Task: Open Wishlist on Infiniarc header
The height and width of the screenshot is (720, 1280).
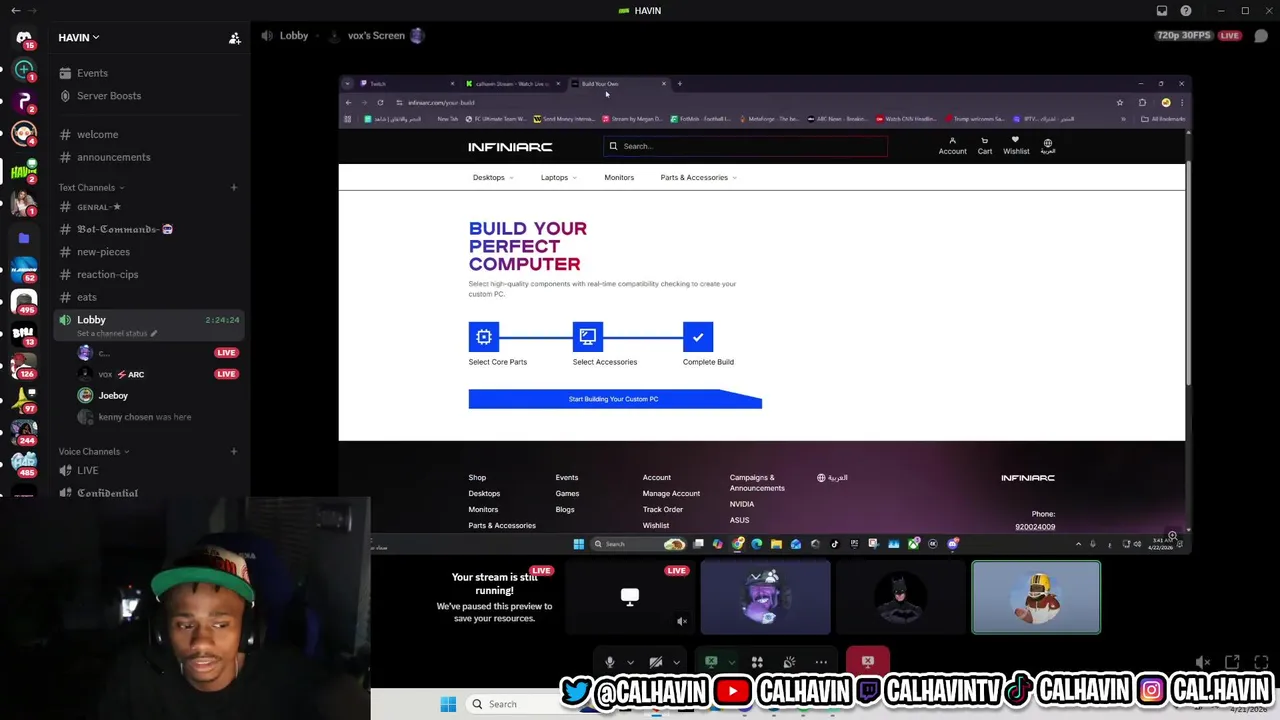Action: (1015, 146)
